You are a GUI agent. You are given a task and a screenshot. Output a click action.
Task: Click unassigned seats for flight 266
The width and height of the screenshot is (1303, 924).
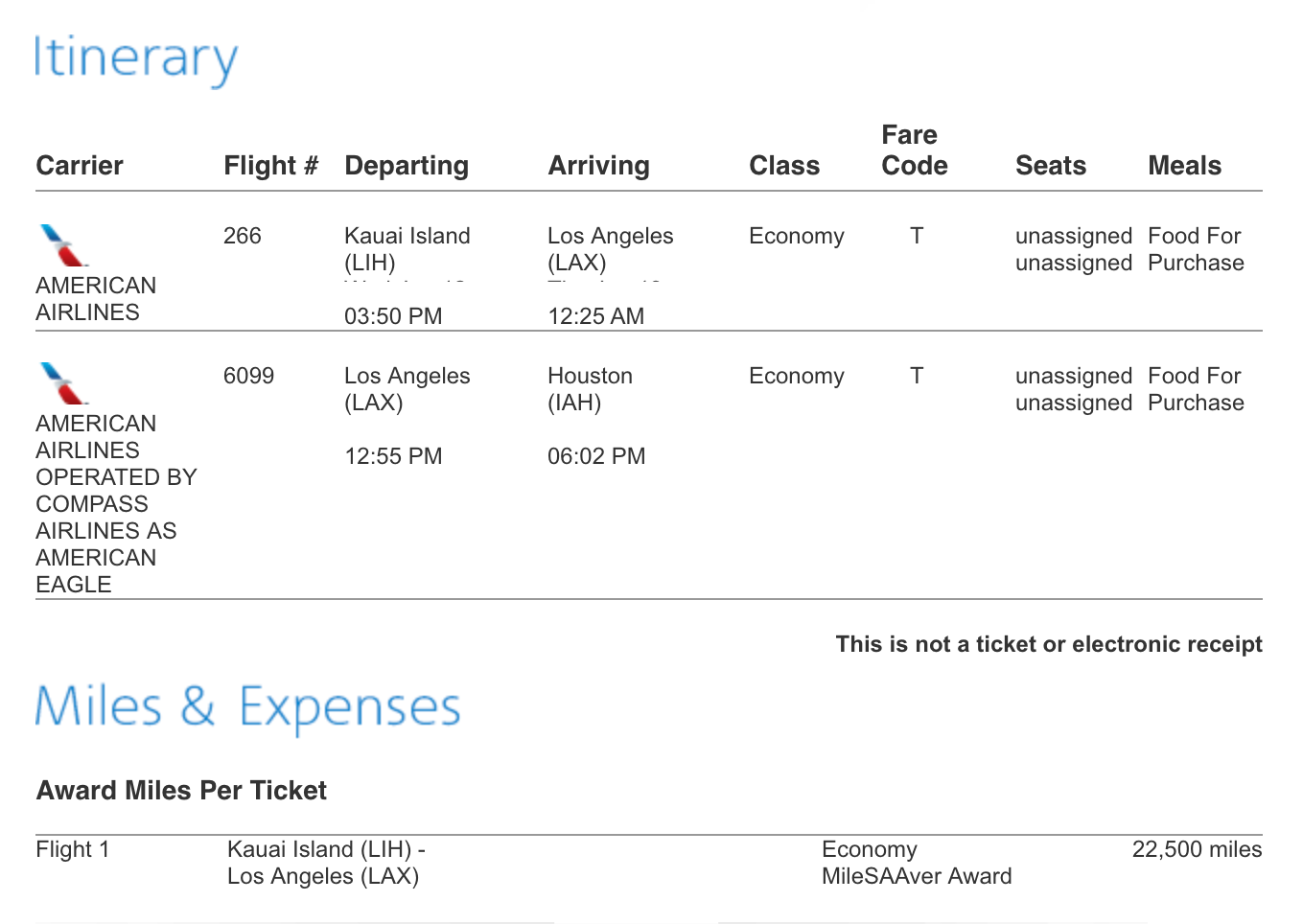tap(1074, 249)
